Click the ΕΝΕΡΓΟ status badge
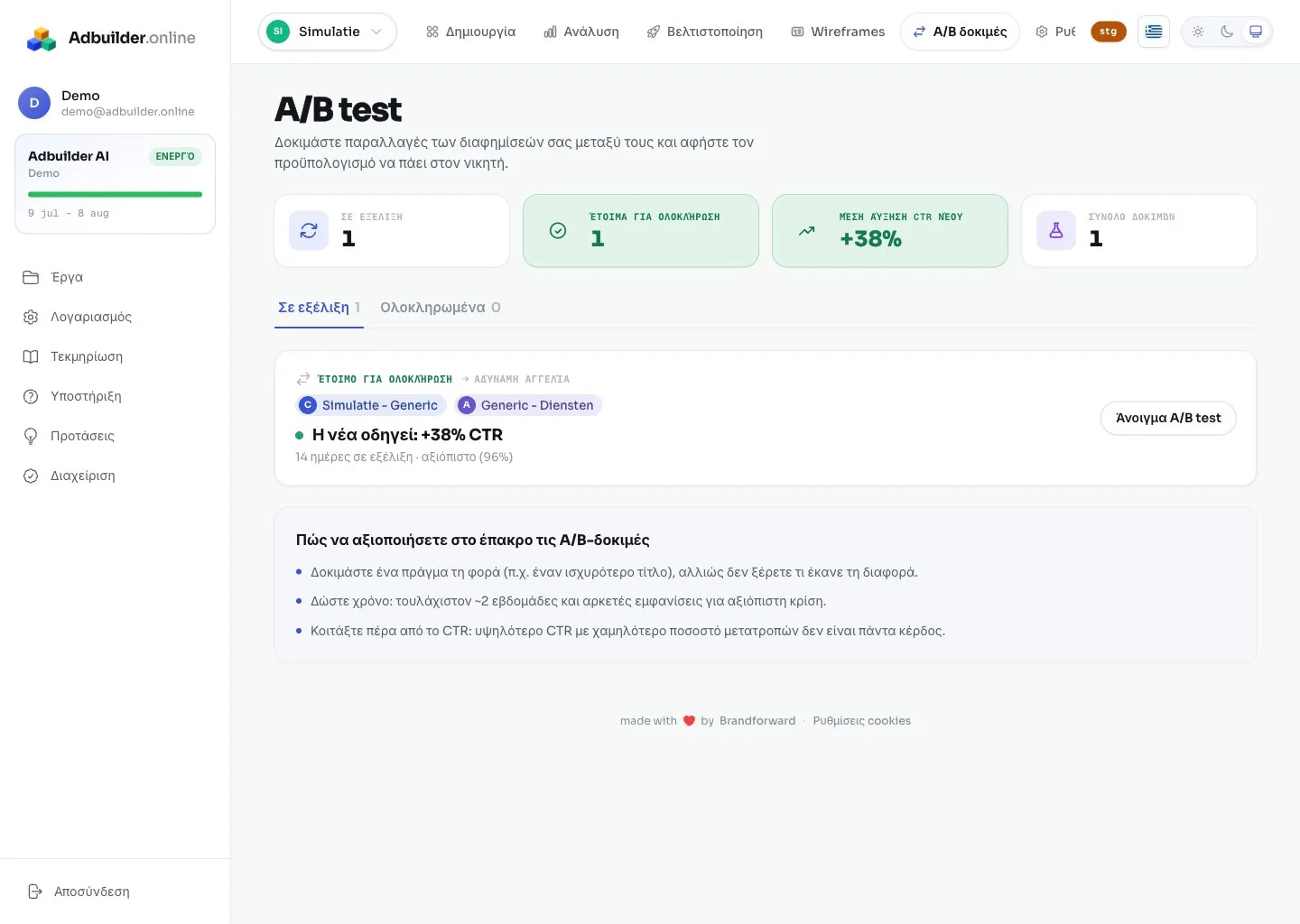Image resolution: width=1300 pixels, height=924 pixels. (175, 156)
